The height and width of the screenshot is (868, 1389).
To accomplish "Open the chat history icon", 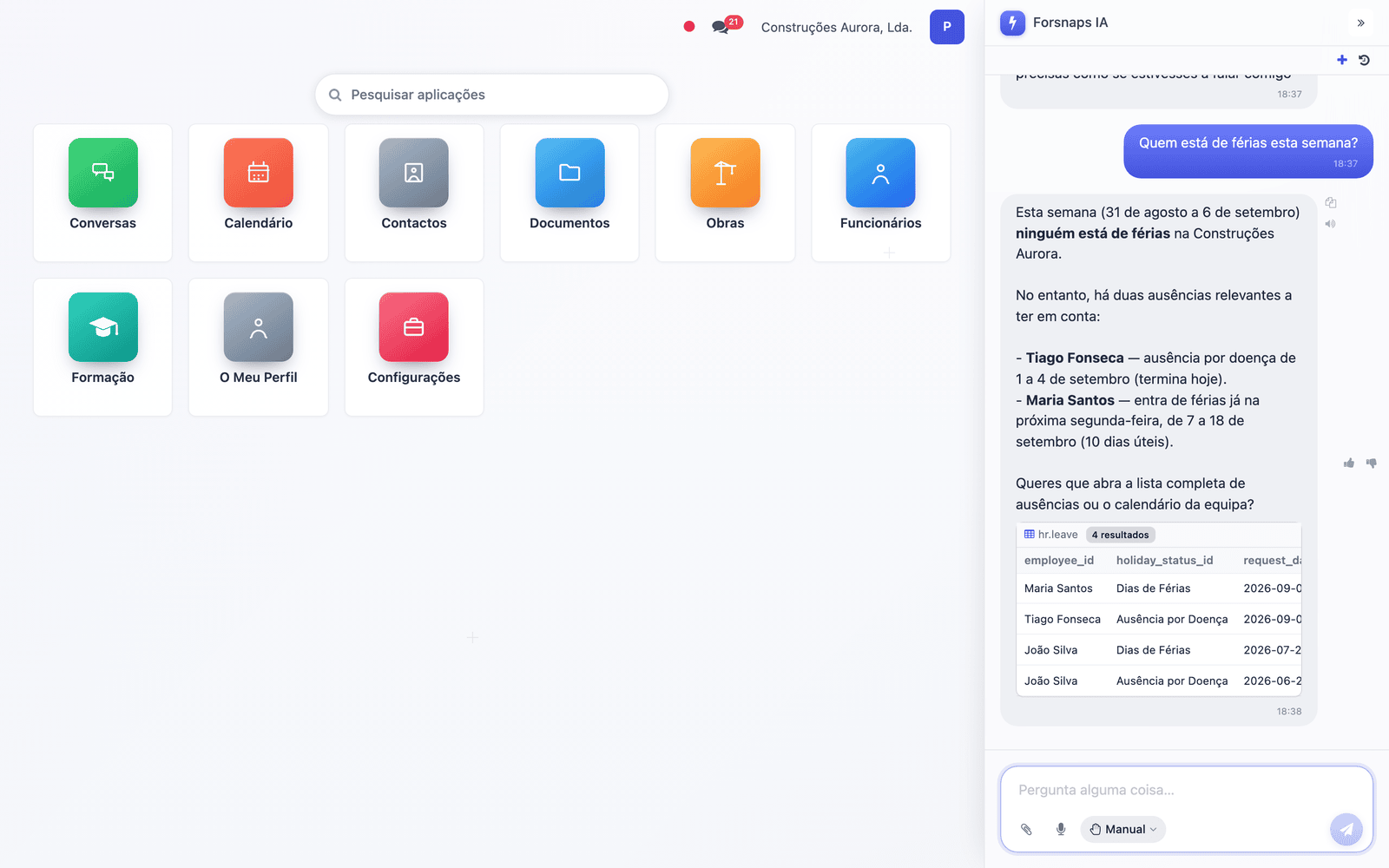I will [x=1365, y=60].
